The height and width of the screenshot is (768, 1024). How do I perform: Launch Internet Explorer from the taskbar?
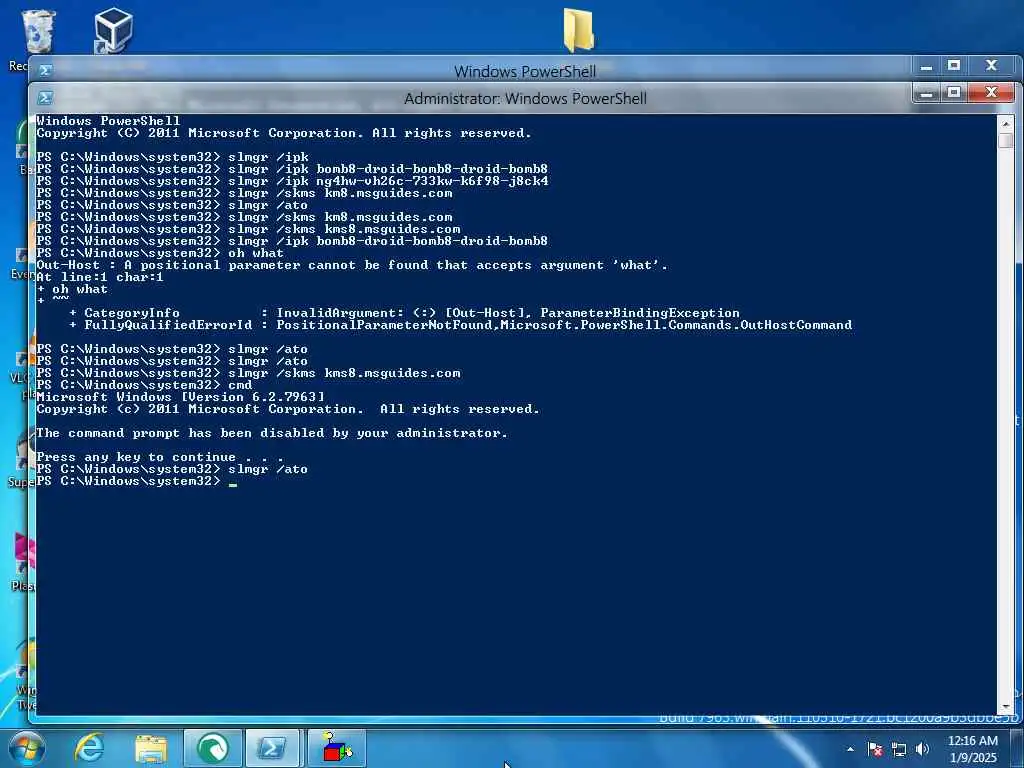(89, 748)
